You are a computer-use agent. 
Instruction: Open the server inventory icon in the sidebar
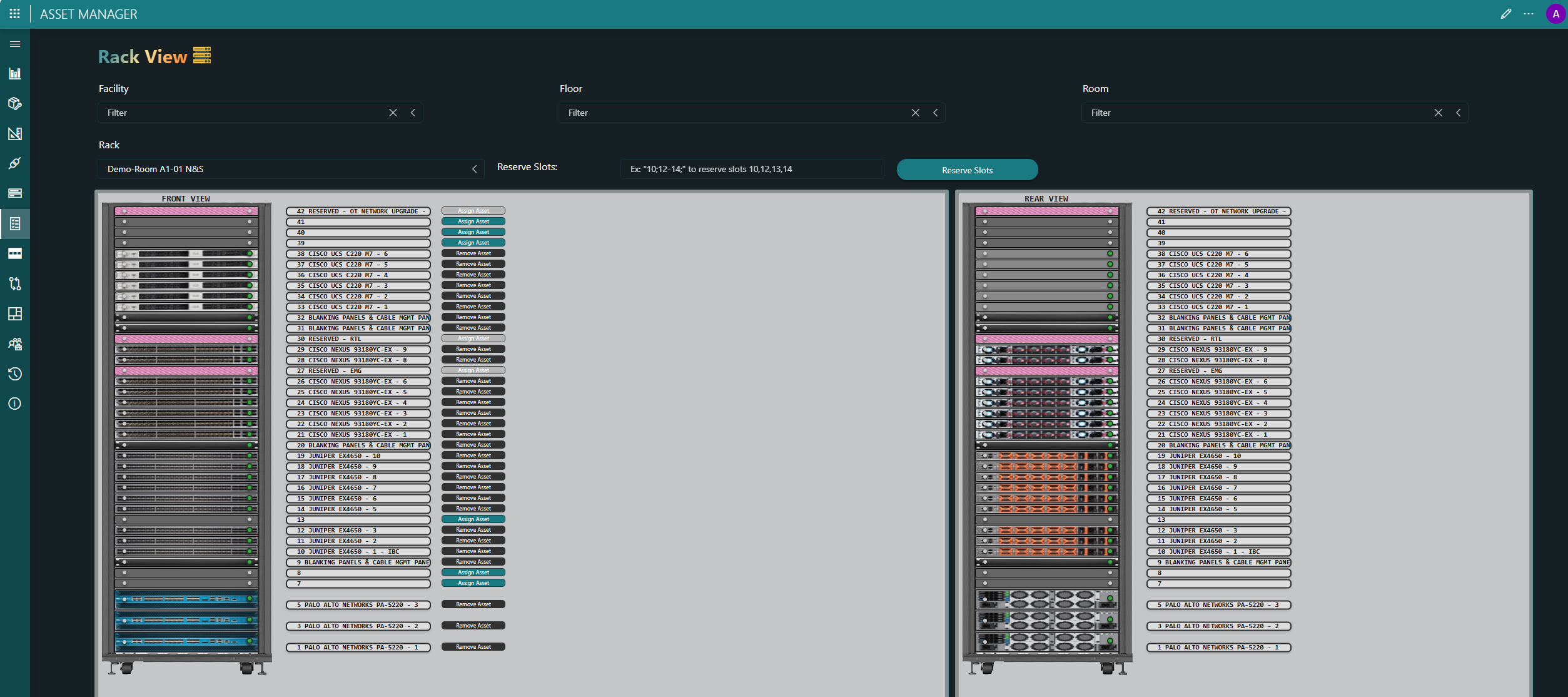(14, 193)
